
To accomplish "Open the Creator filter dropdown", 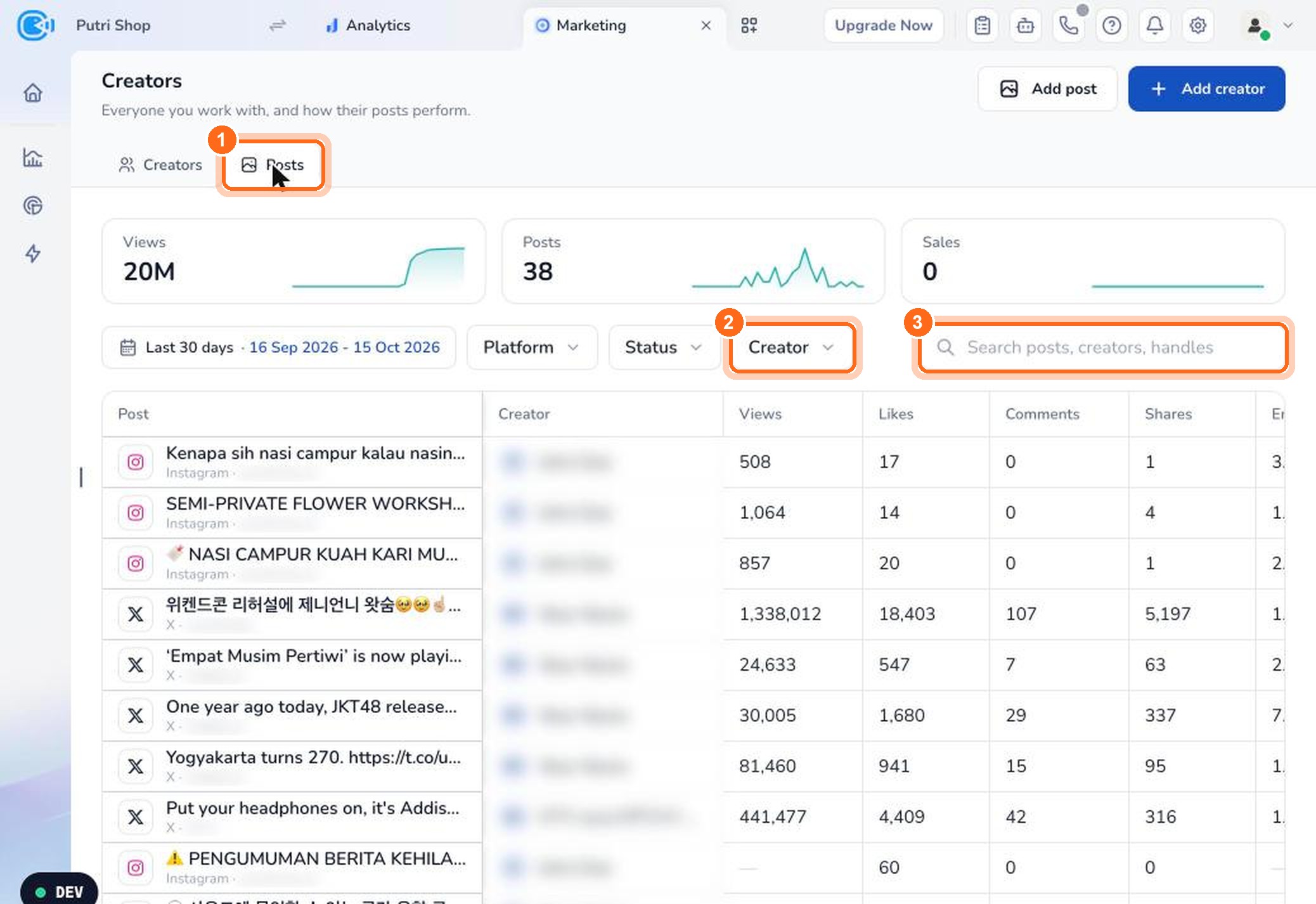I will pyautogui.click(x=792, y=347).
